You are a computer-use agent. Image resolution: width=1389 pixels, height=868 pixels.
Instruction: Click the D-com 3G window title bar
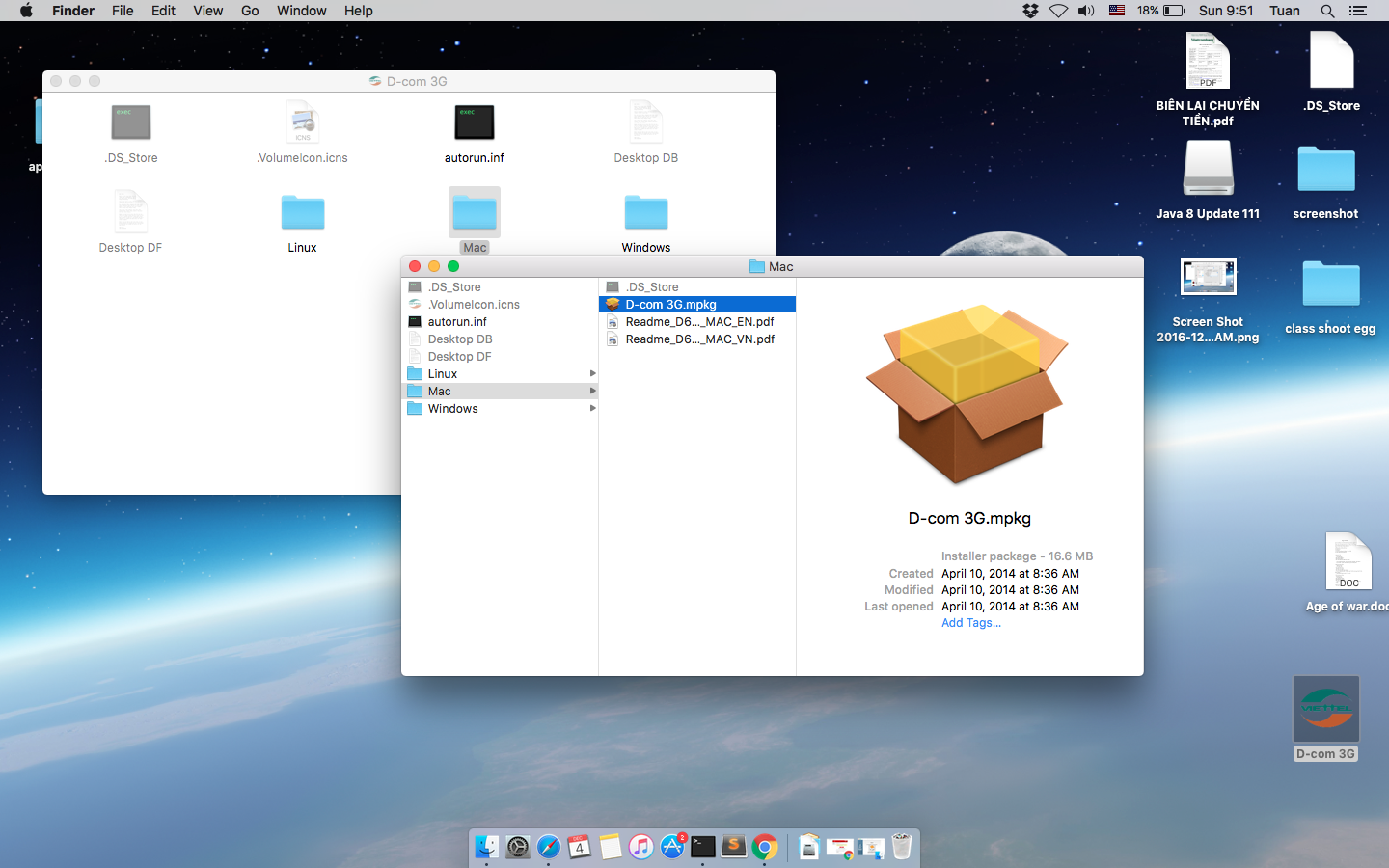point(409,81)
